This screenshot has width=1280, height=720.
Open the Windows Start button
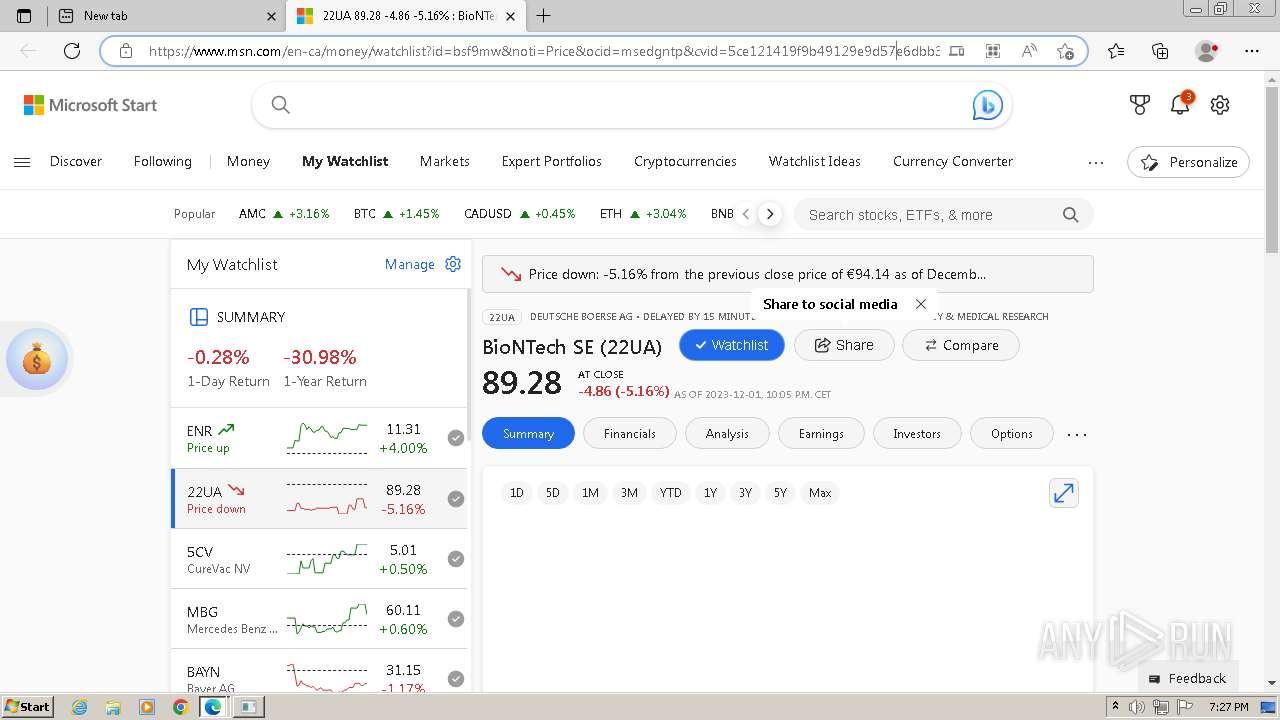[27, 707]
